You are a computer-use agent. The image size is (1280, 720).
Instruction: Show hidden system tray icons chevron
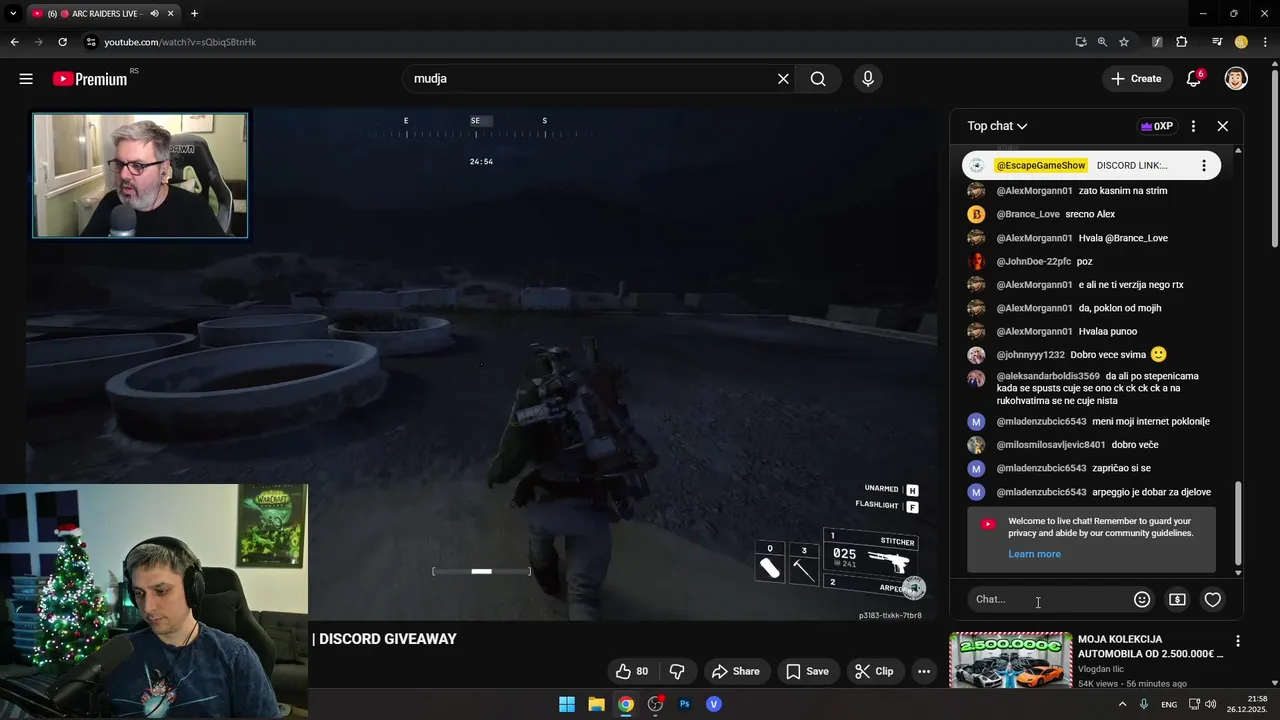(1122, 704)
